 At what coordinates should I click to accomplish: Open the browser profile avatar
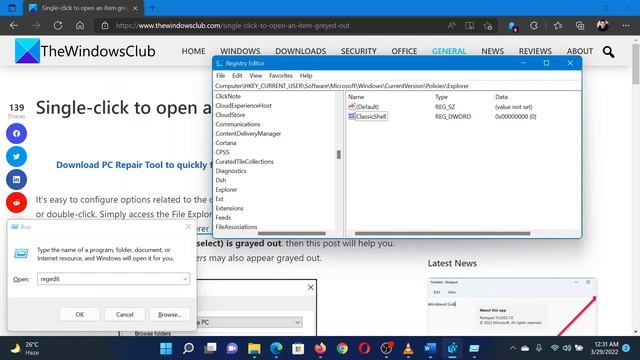tap(603, 25)
